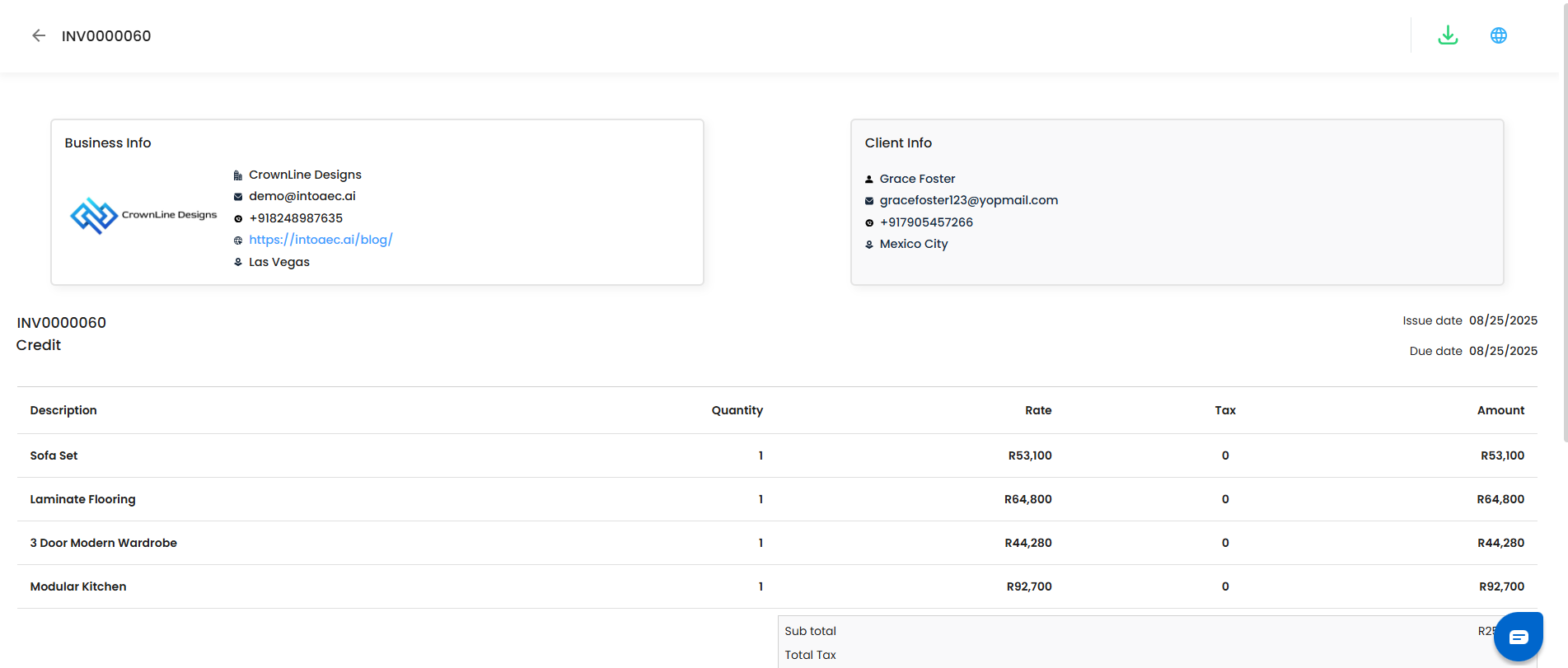The image size is (1568, 668).
Task: Click the Description column header
Action: point(63,410)
